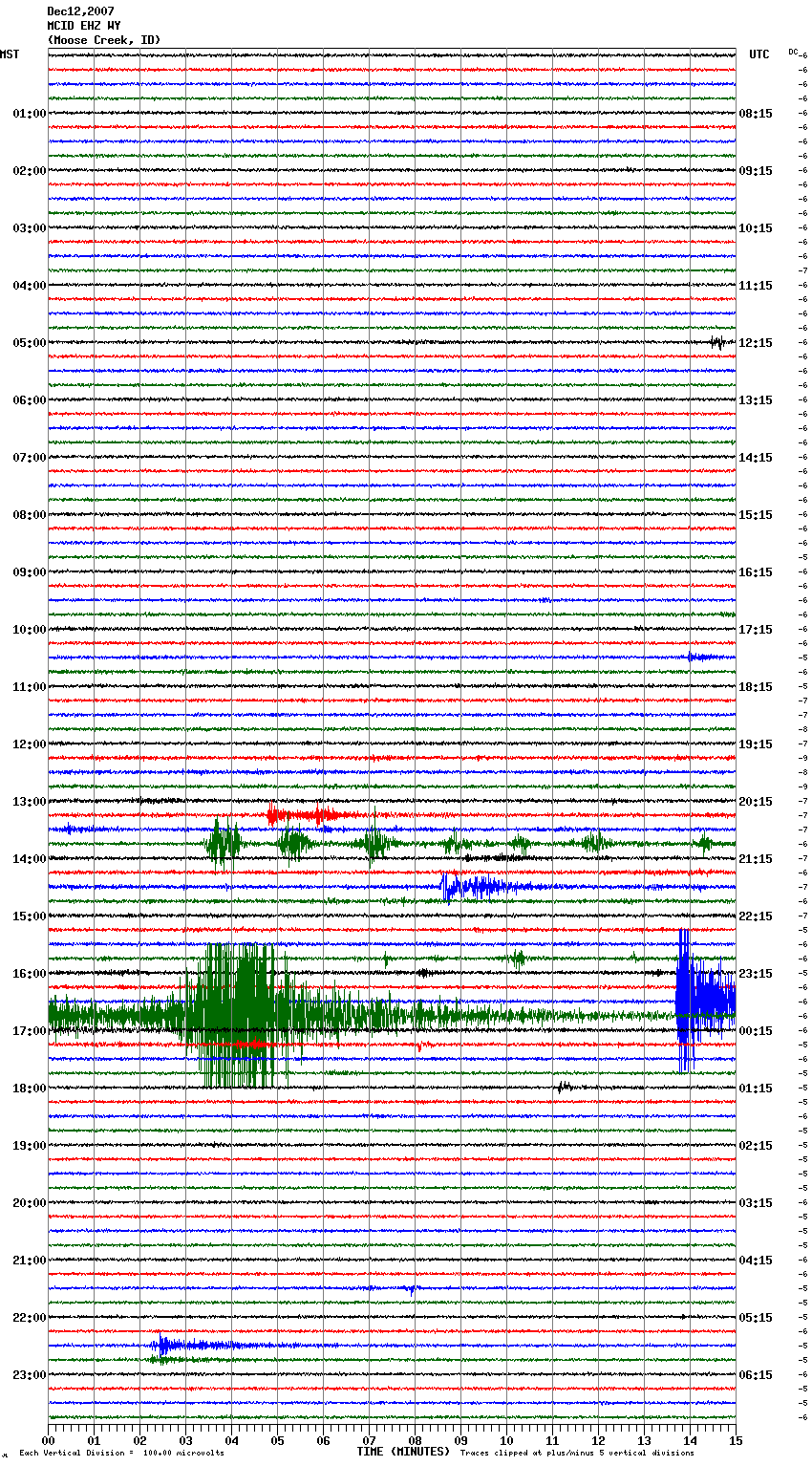Click the date header Dec12,2007
Image resolution: width=812 pixels, height=1466 pixels.
(x=80, y=11)
